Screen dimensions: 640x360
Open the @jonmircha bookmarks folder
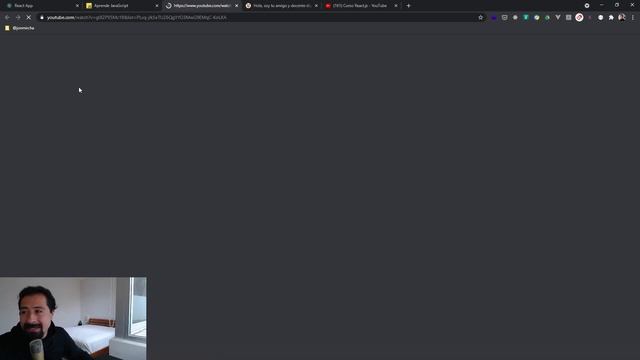(x=20, y=28)
